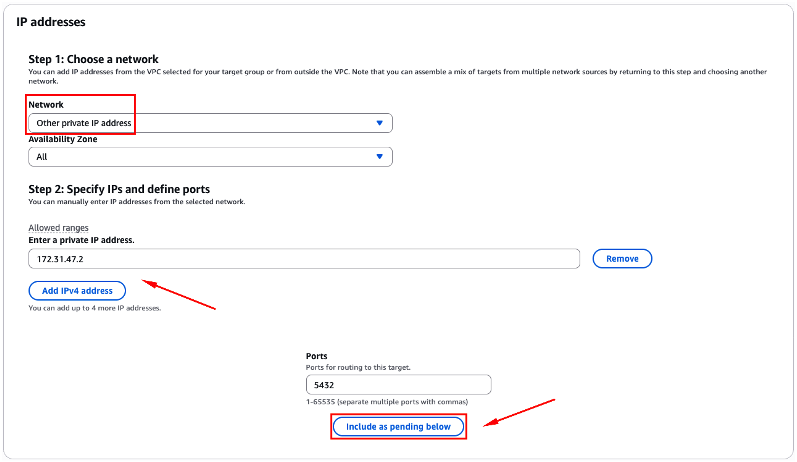Click the 'Enter a private IP address.' label
Image resolution: width=797 pixels, height=462 pixels.
point(81,240)
